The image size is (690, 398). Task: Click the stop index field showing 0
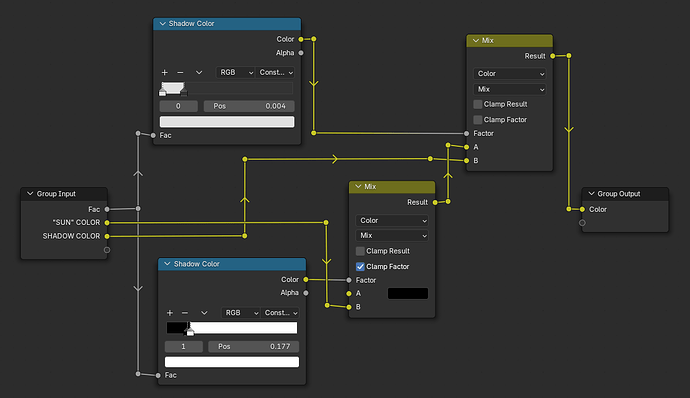point(178,106)
